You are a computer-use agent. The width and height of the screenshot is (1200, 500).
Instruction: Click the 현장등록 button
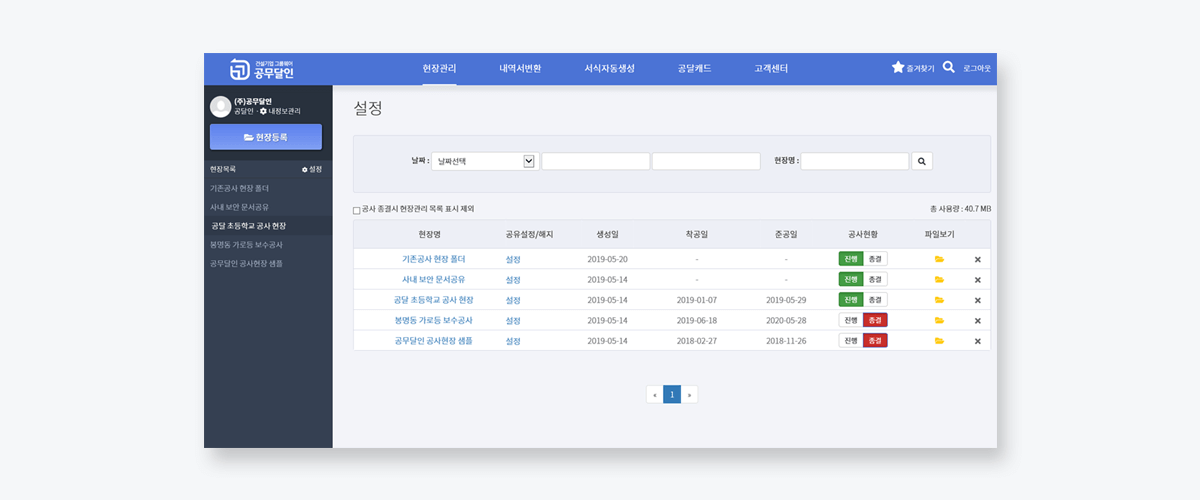pyautogui.click(x=266, y=137)
